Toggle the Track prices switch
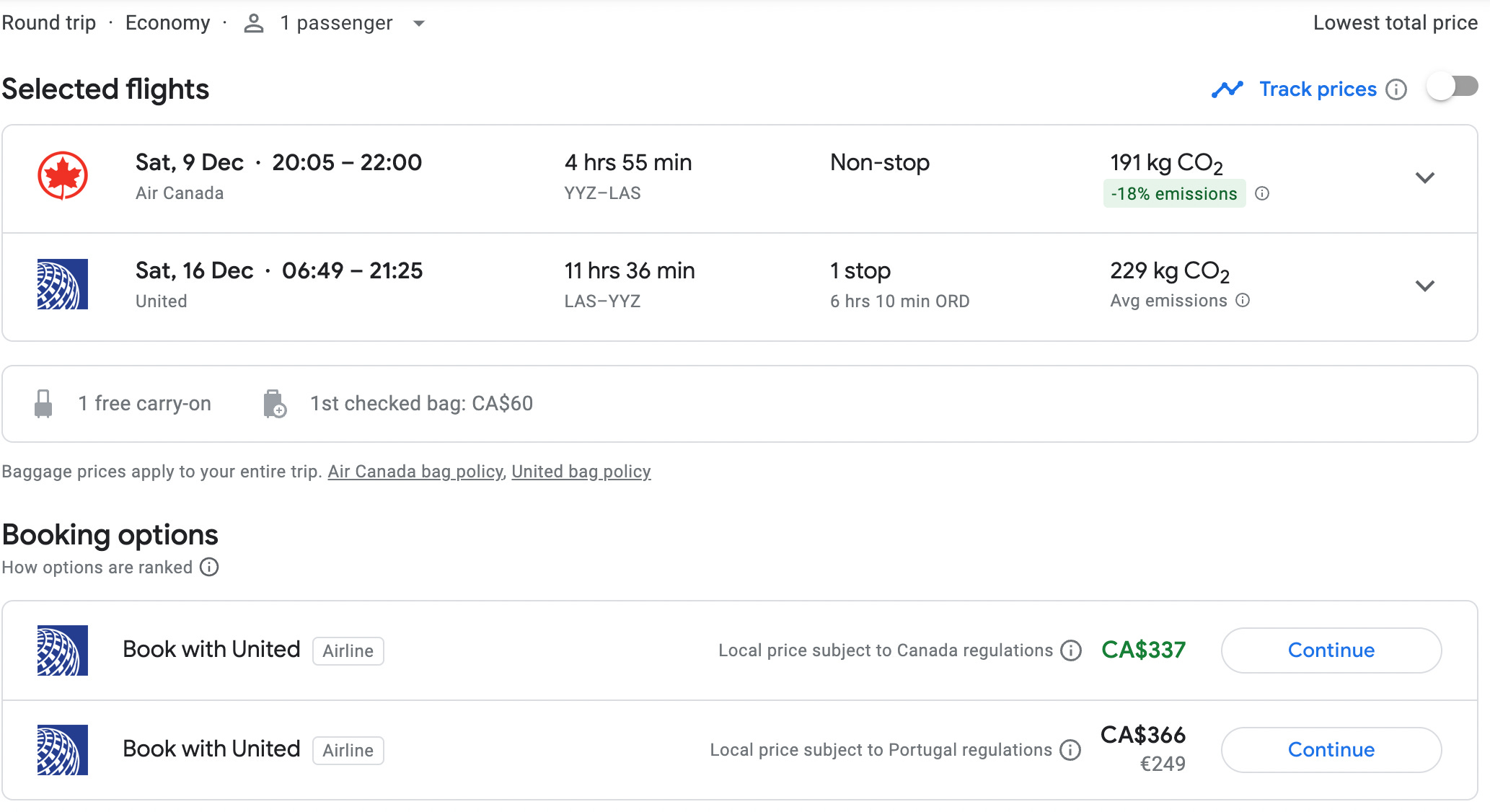The image size is (1490, 812). click(x=1452, y=88)
